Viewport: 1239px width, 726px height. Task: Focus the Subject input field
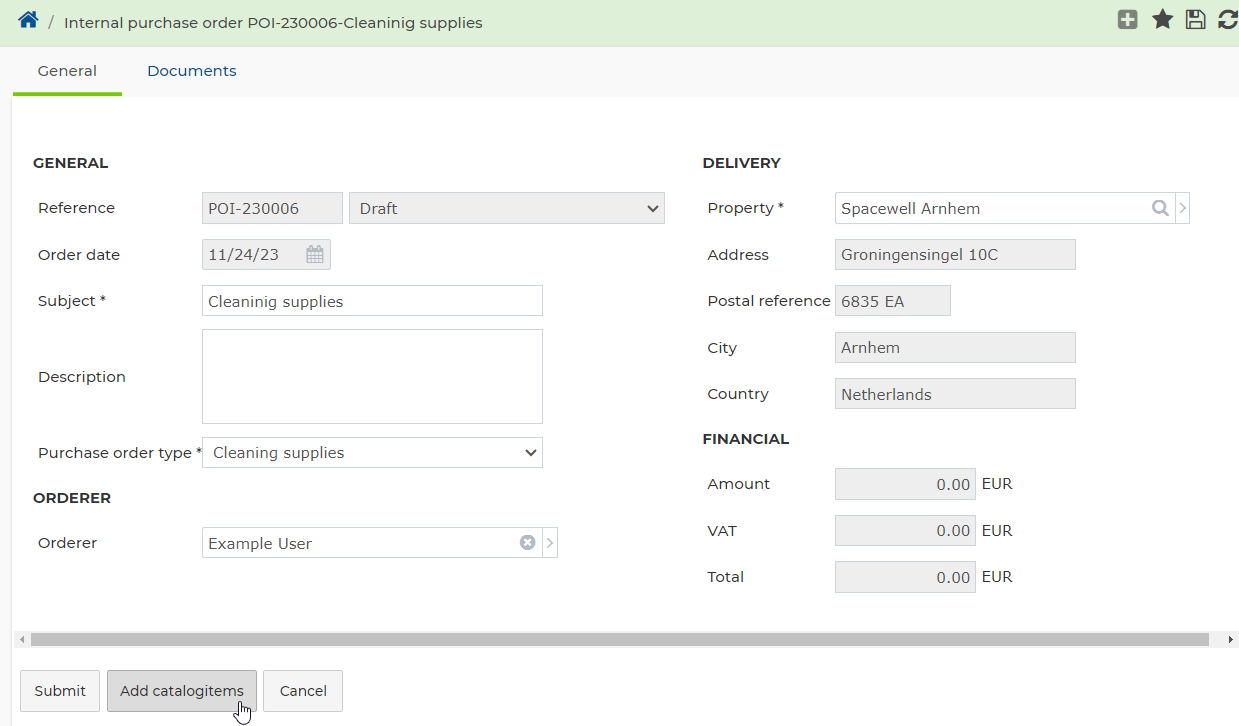pyautogui.click(x=372, y=301)
